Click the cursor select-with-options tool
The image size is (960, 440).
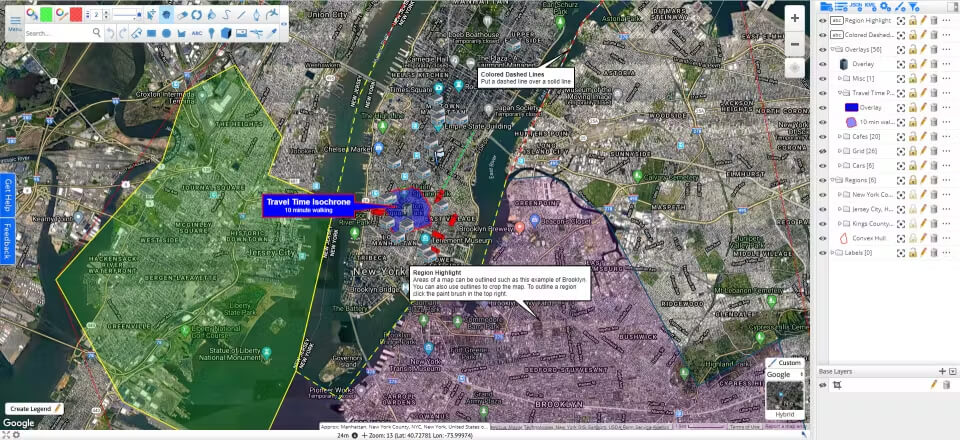[x=152, y=15]
